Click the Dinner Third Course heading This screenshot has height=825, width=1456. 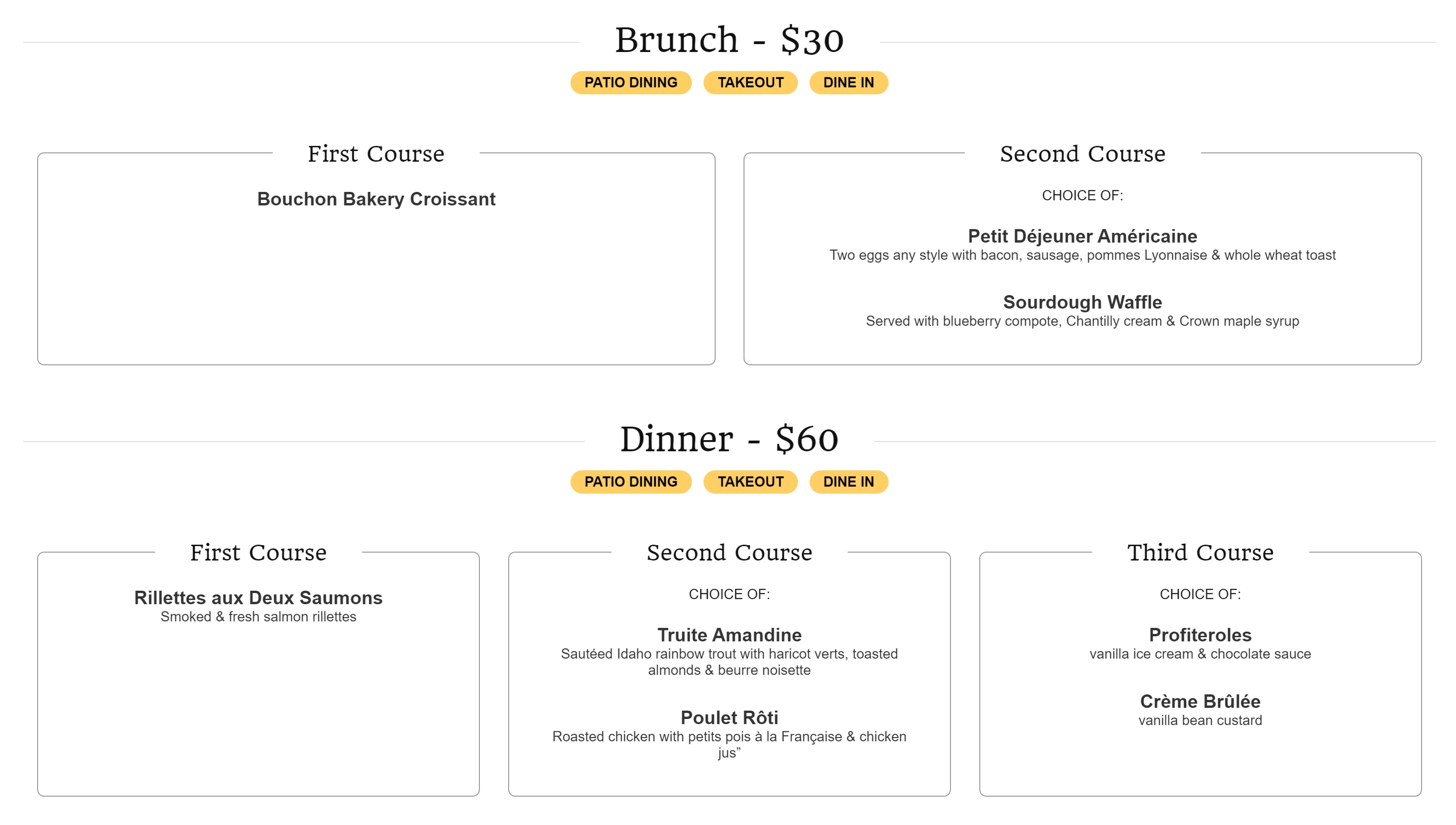[x=1200, y=553]
